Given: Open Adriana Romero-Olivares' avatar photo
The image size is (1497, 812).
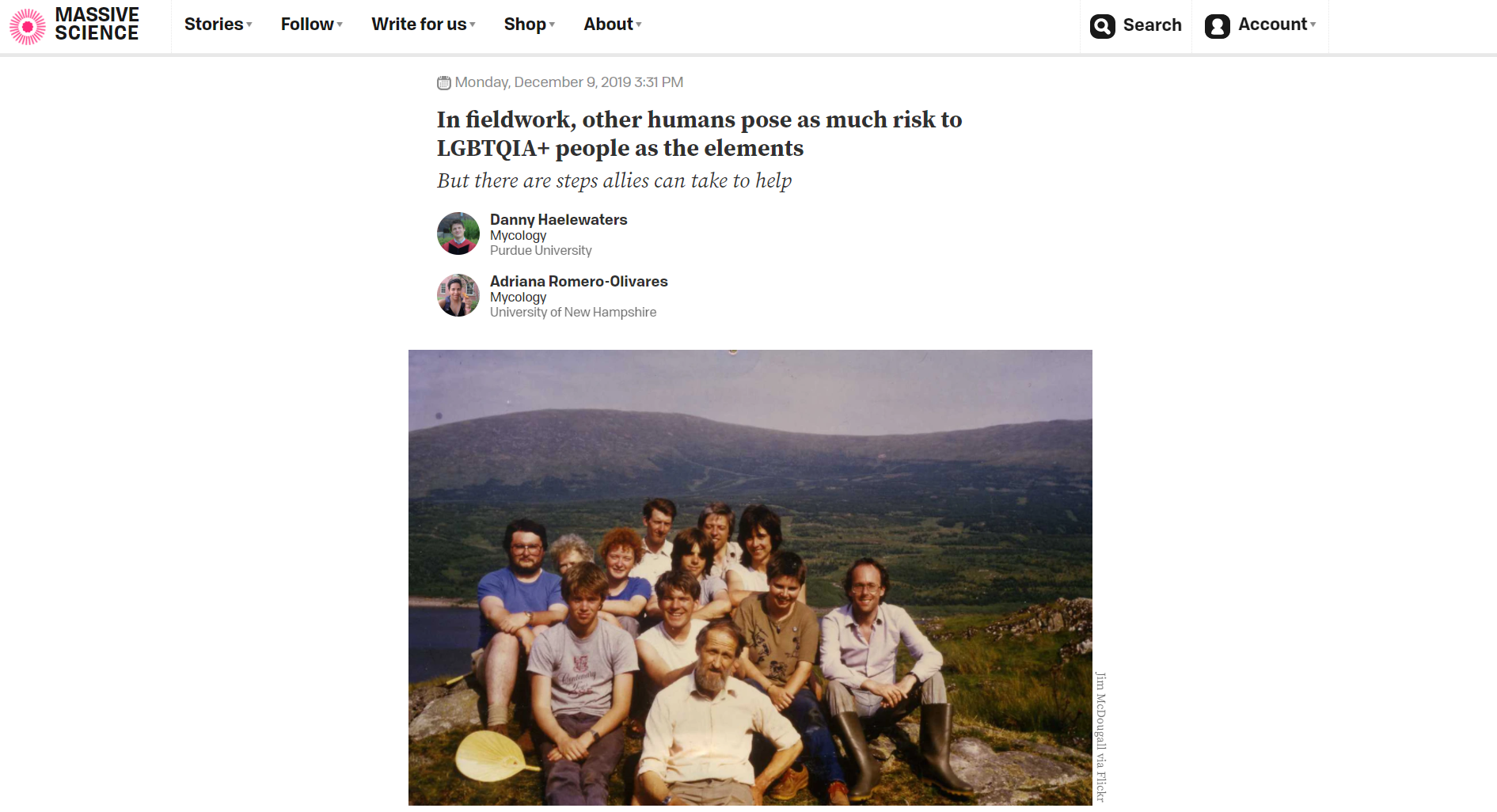Looking at the screenshot, I should pos(458,295).
